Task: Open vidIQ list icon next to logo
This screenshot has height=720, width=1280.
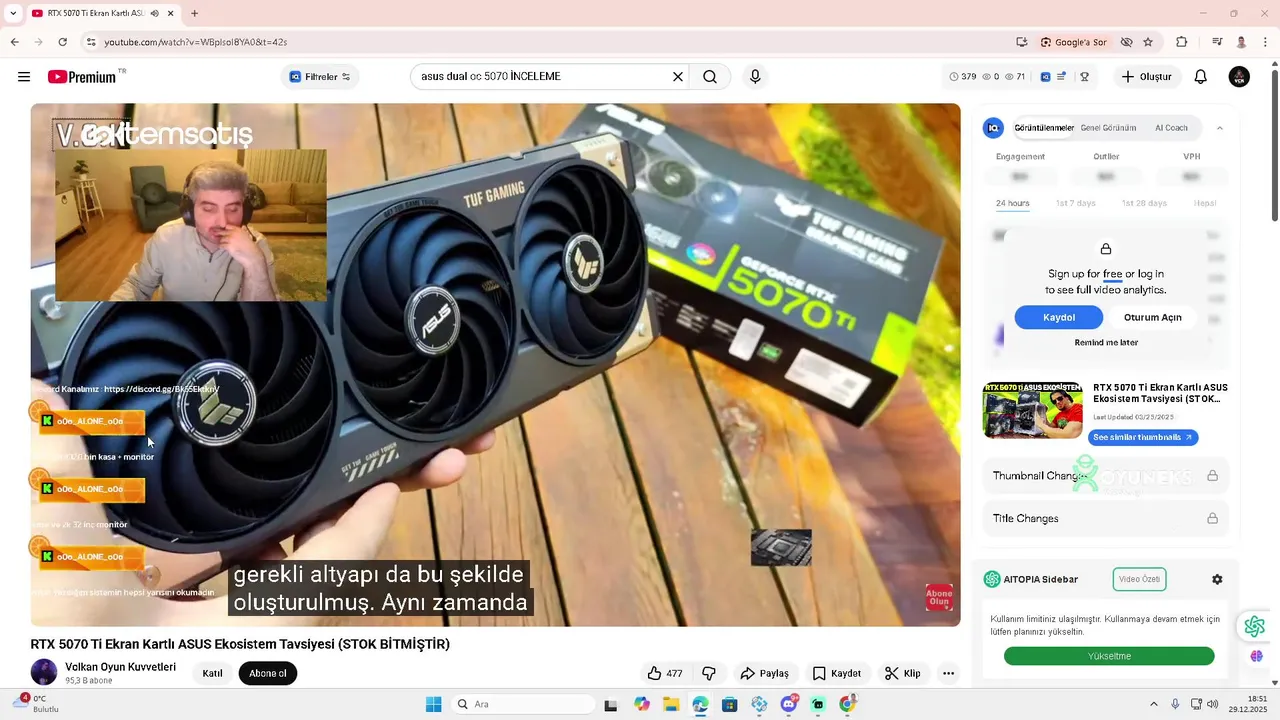Action: (x=1062, y=77)
